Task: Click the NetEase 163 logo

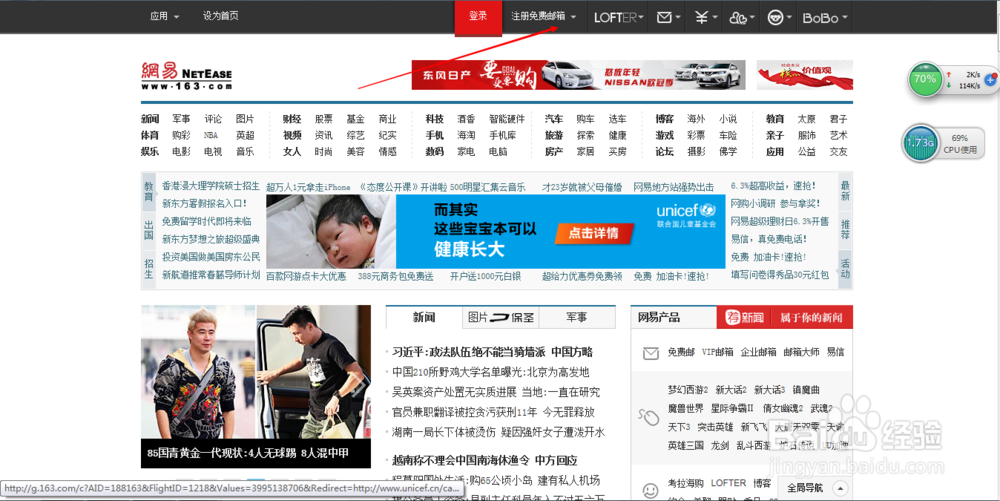Action: (187, 76)
